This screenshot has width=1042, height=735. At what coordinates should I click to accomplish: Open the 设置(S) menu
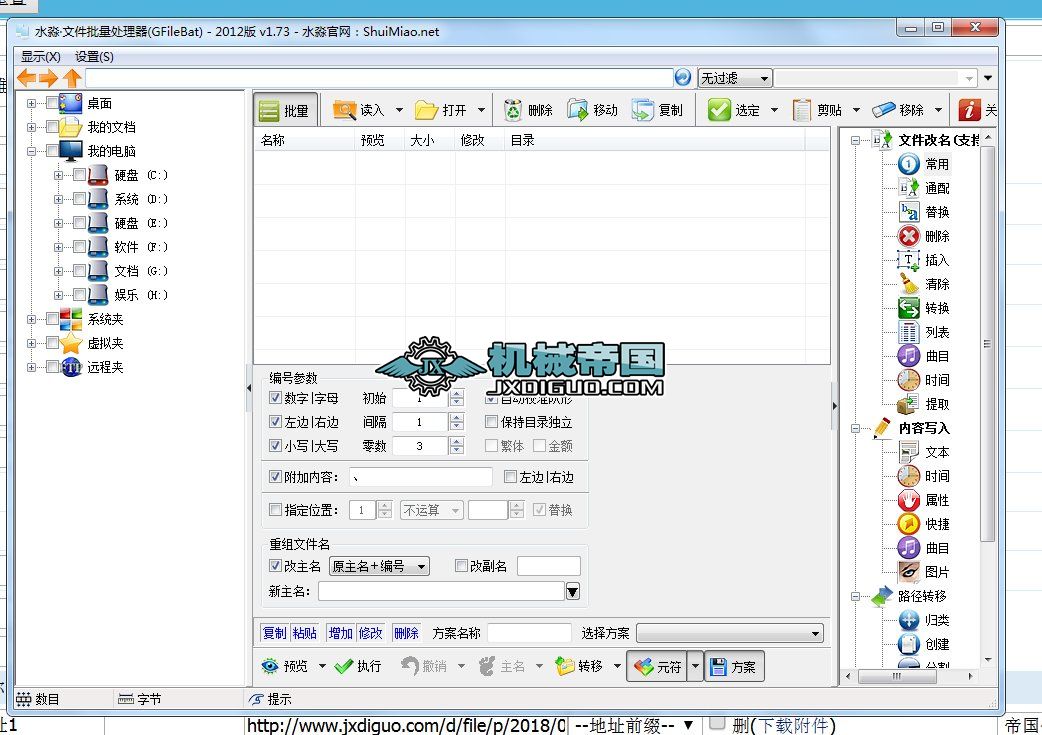(x=94, y=56)
